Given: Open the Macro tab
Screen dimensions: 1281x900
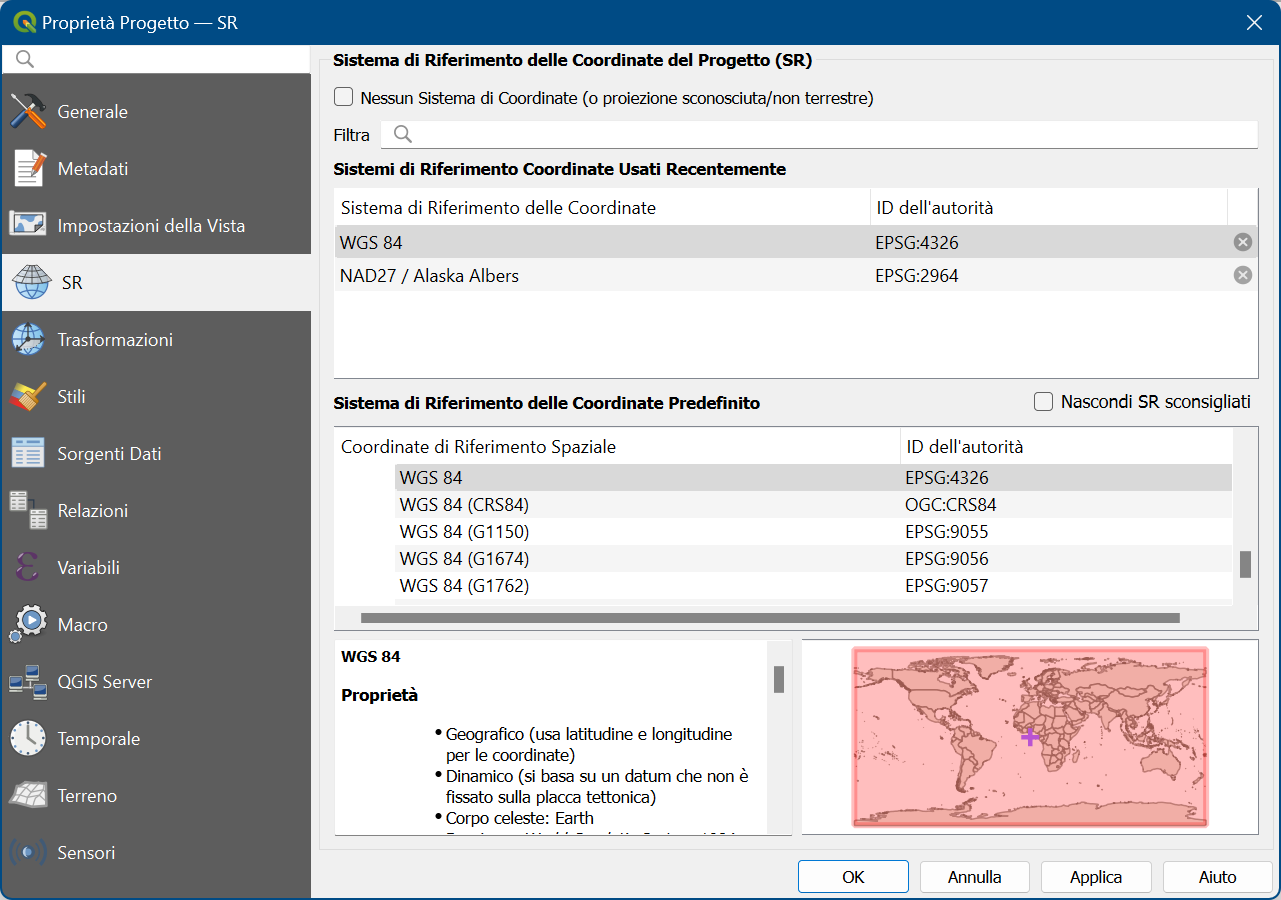Looking at the screenshot, I should pyautogui.click(x=155, y=625).
